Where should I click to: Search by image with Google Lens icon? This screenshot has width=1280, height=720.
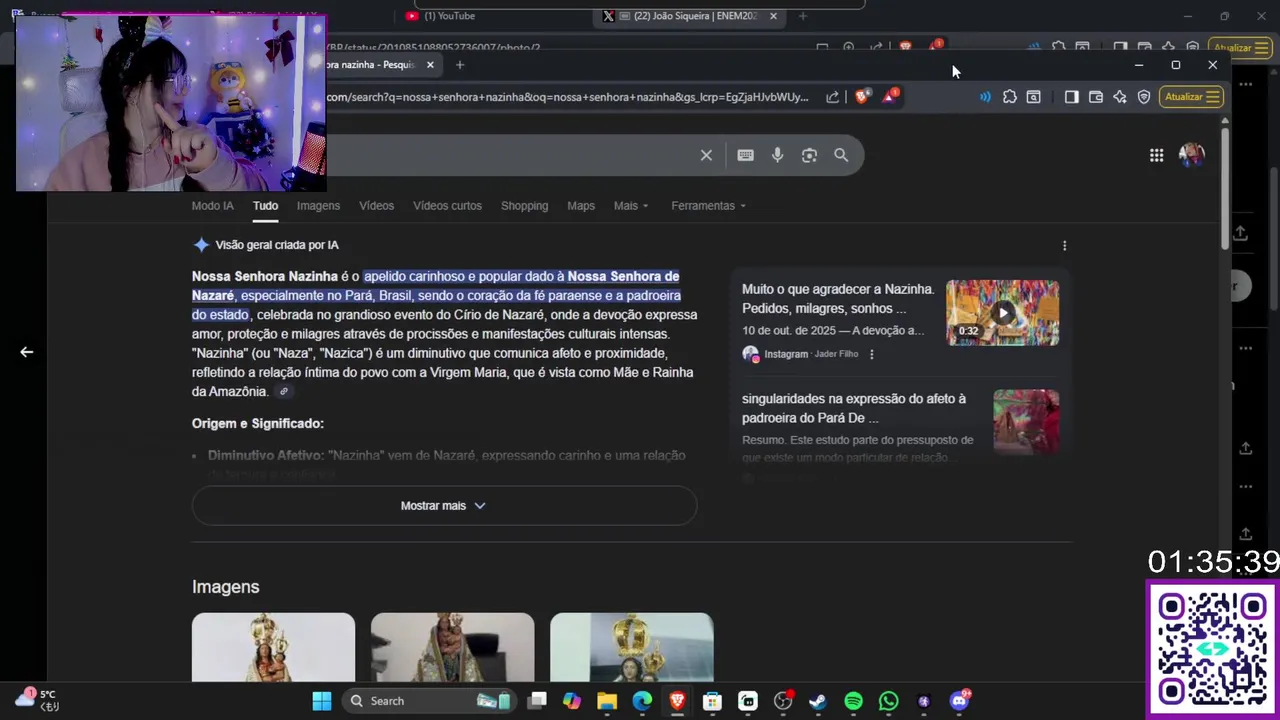pyautogui.click(x=809, y=155)
